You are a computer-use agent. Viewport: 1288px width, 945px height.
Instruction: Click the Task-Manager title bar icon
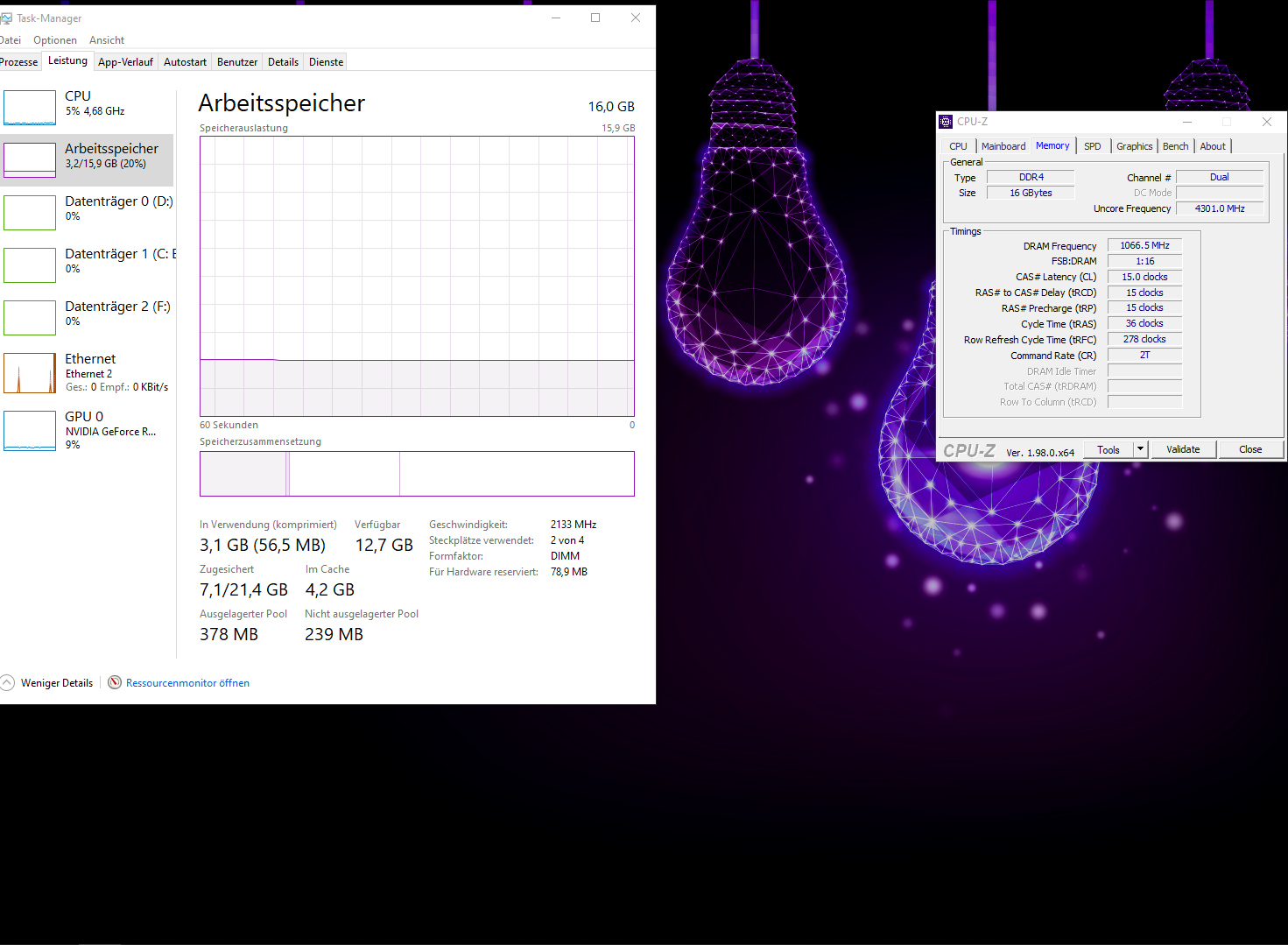pos(6,18)
